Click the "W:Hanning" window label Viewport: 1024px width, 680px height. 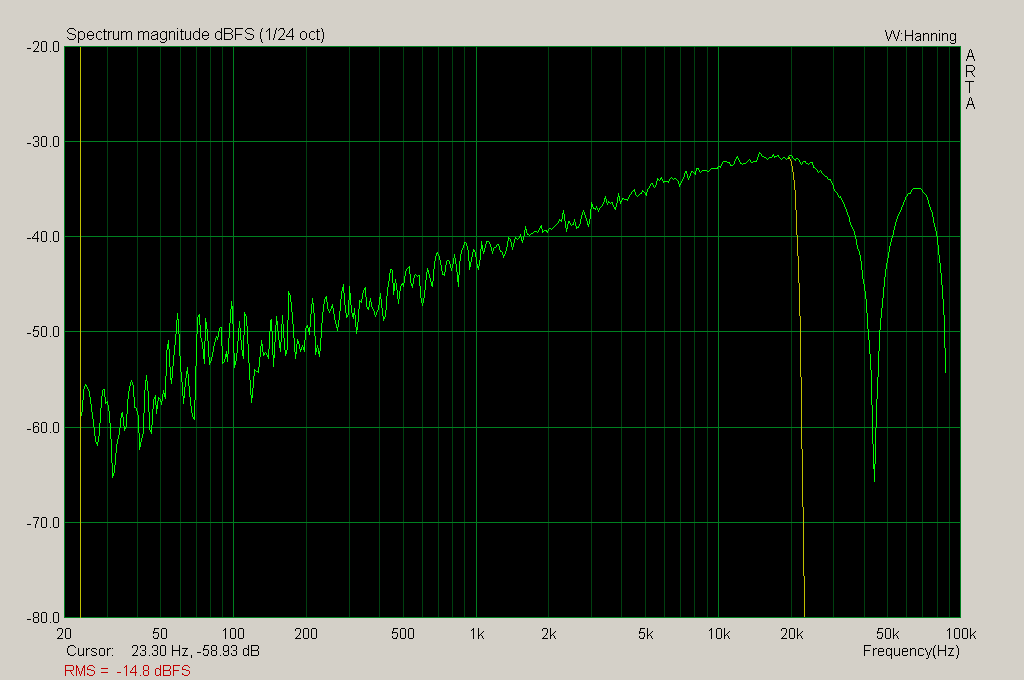pyautogui.click(x=920, y=36)
